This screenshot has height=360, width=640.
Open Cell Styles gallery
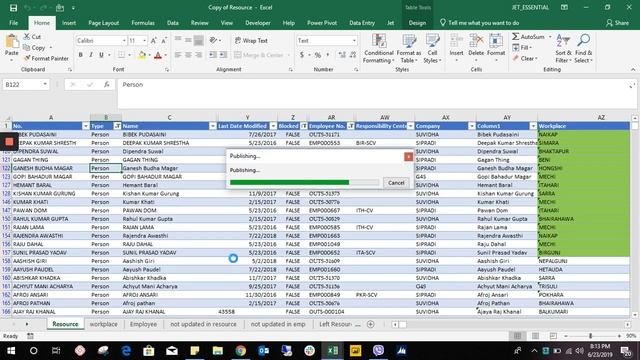pyautogui.click(x=432, y=49)
